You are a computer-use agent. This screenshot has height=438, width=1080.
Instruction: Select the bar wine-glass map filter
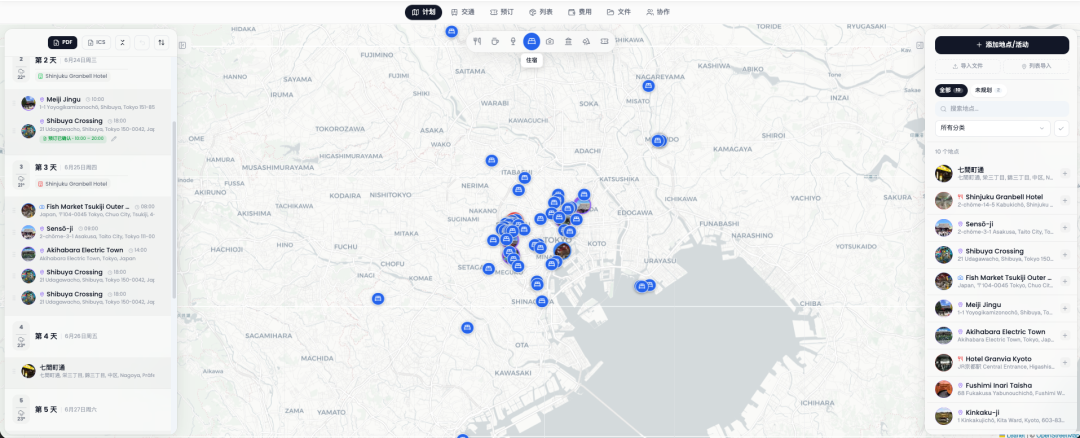[513, 41]
